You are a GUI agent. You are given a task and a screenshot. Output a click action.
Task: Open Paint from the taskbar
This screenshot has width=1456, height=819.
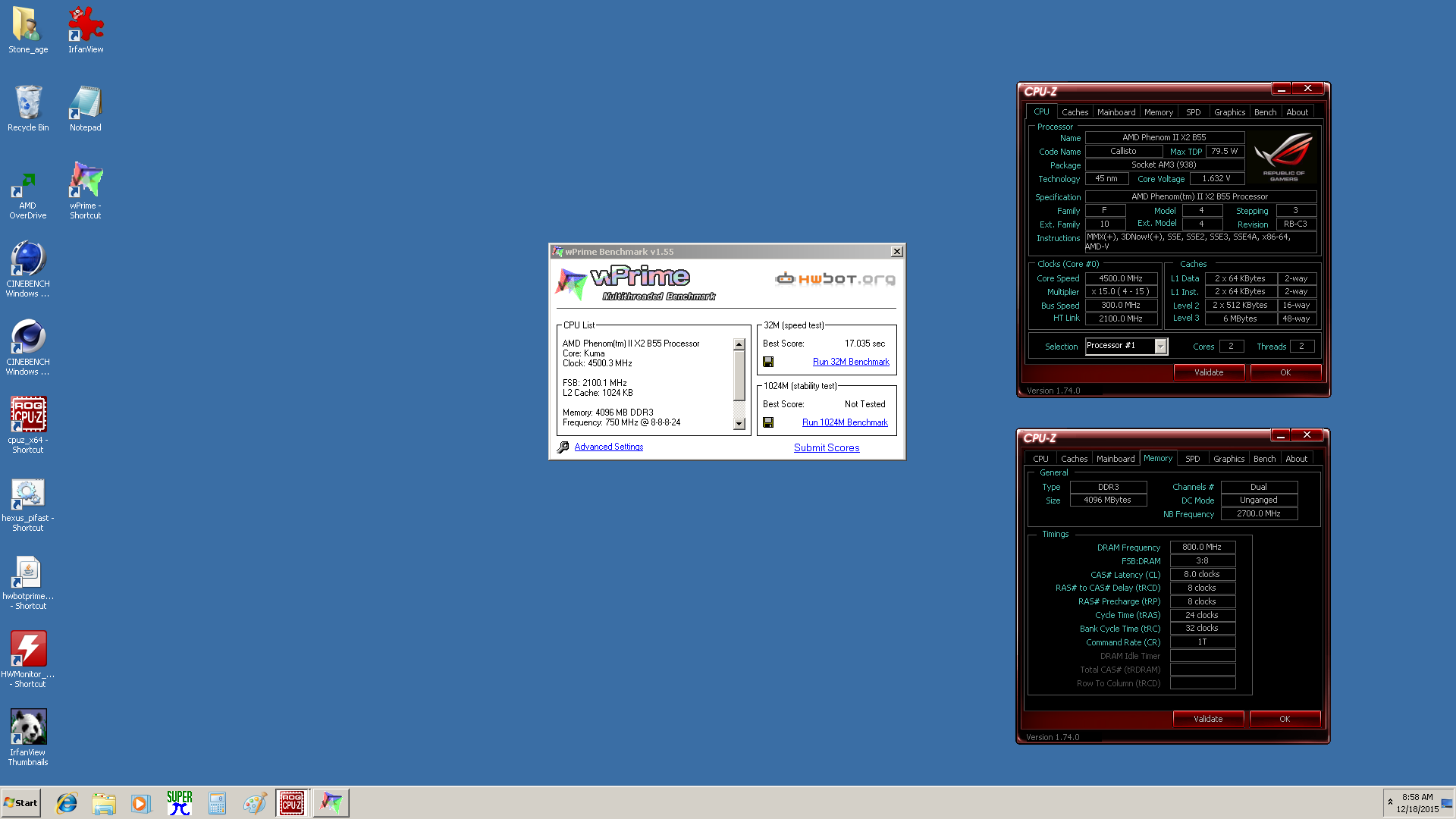point(255,803)
